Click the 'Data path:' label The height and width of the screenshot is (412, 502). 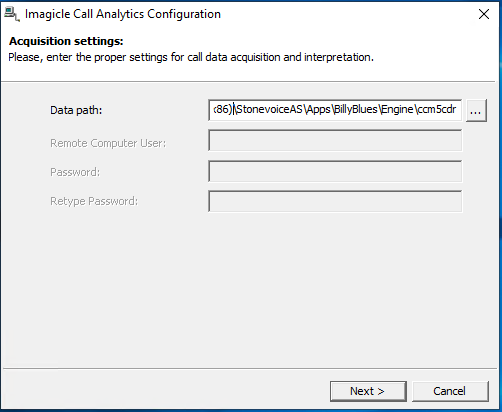pyautogui.click(x=76, y=110)
